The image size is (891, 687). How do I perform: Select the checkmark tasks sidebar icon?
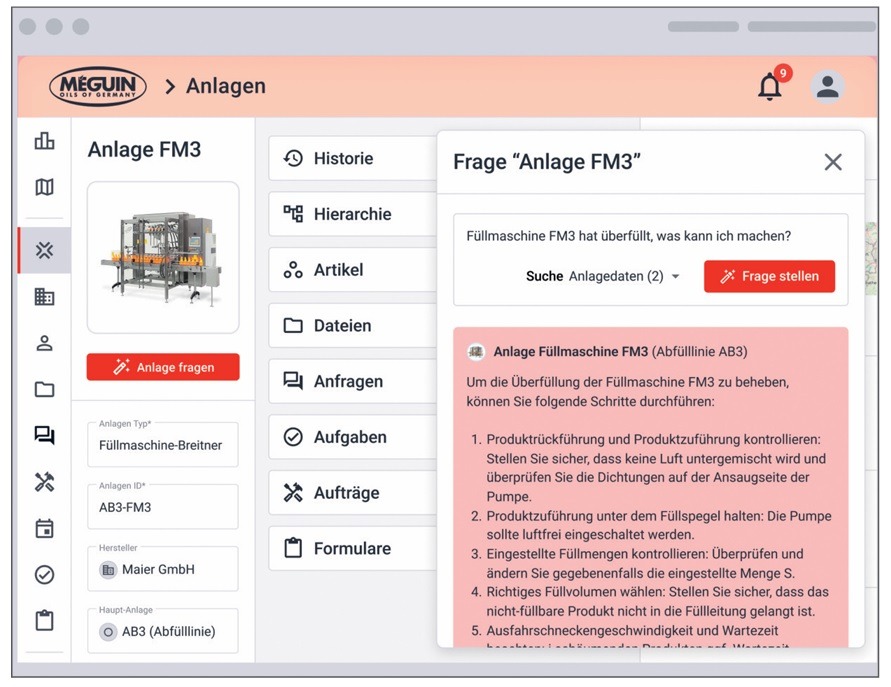click(x=44, y=575)
